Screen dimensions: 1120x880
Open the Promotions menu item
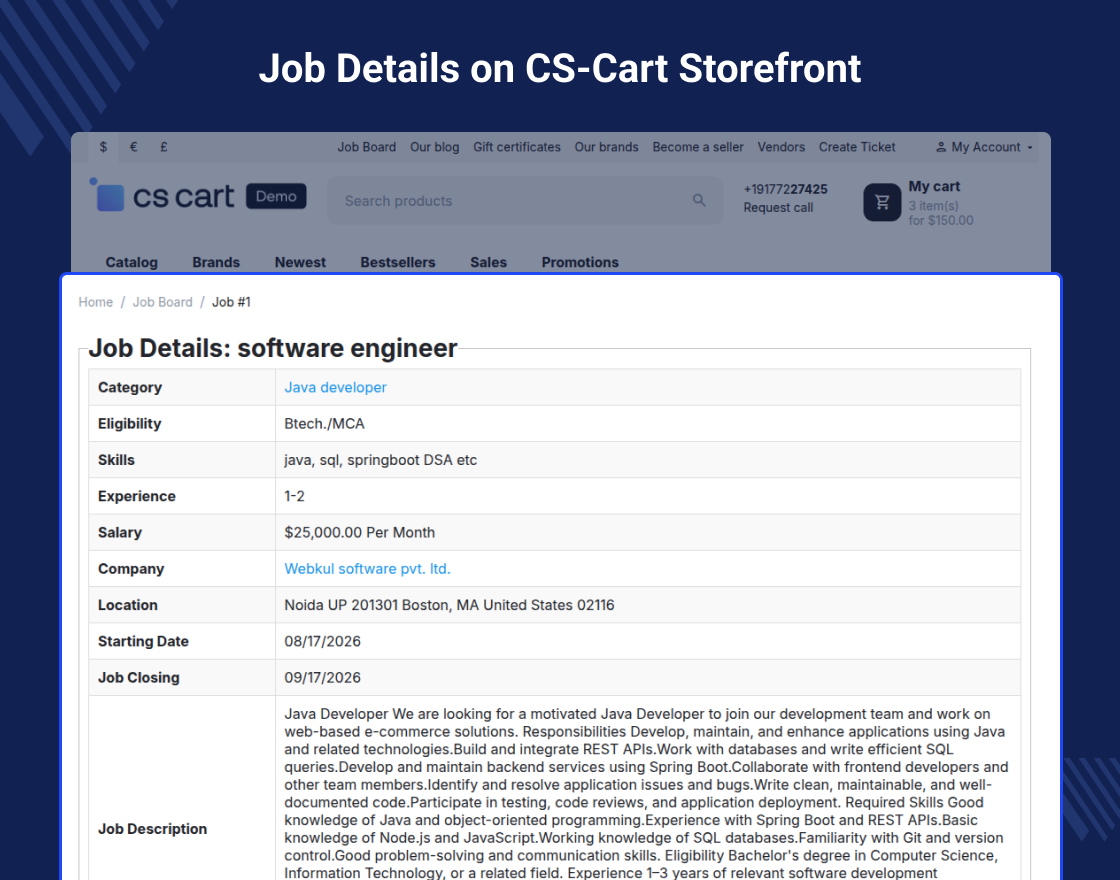click(580, 262)
